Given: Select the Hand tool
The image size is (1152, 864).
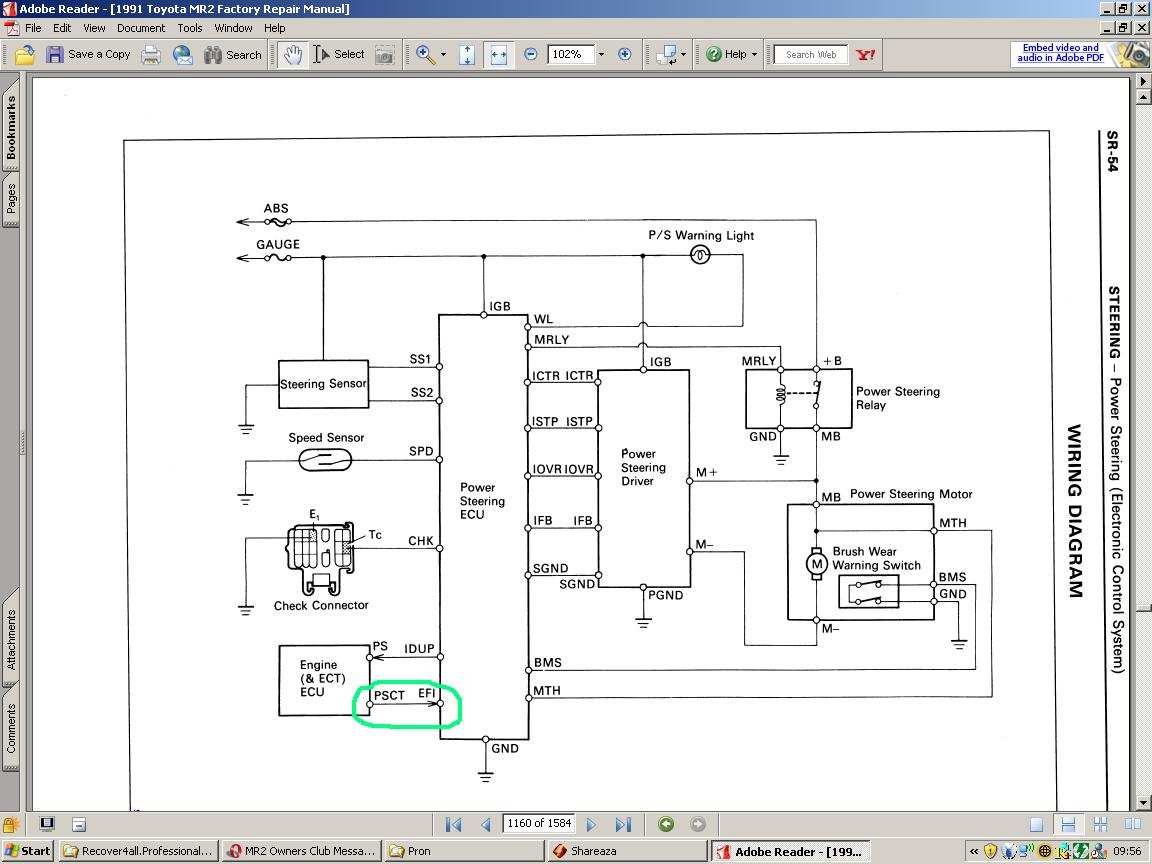Looking at the screenshot, I should coord(292,55).
